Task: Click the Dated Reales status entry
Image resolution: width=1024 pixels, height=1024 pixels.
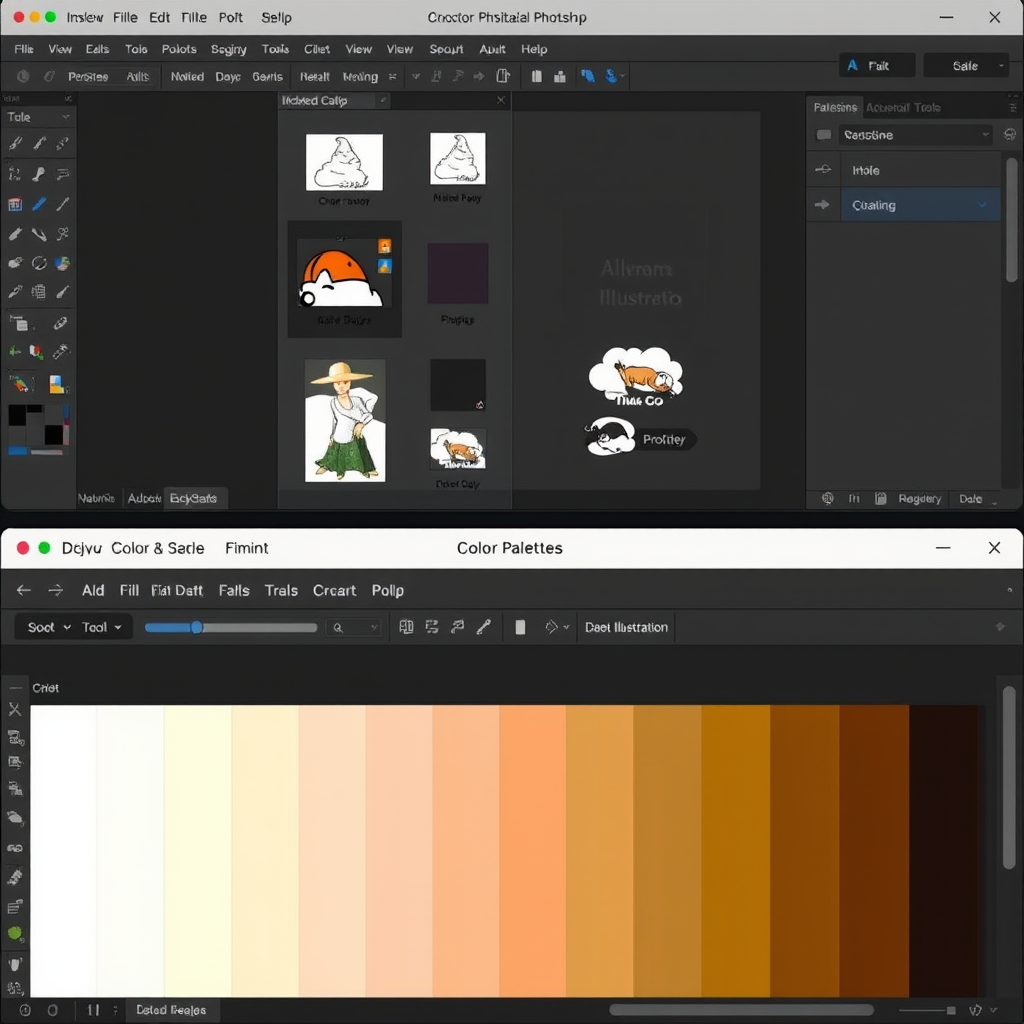Action: point(171,1010)
